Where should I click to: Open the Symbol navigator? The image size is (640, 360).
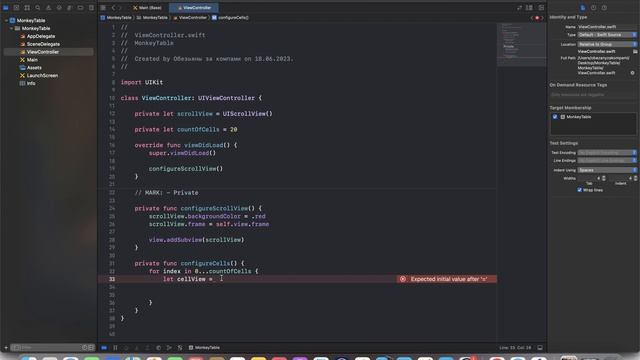[27, 8]
